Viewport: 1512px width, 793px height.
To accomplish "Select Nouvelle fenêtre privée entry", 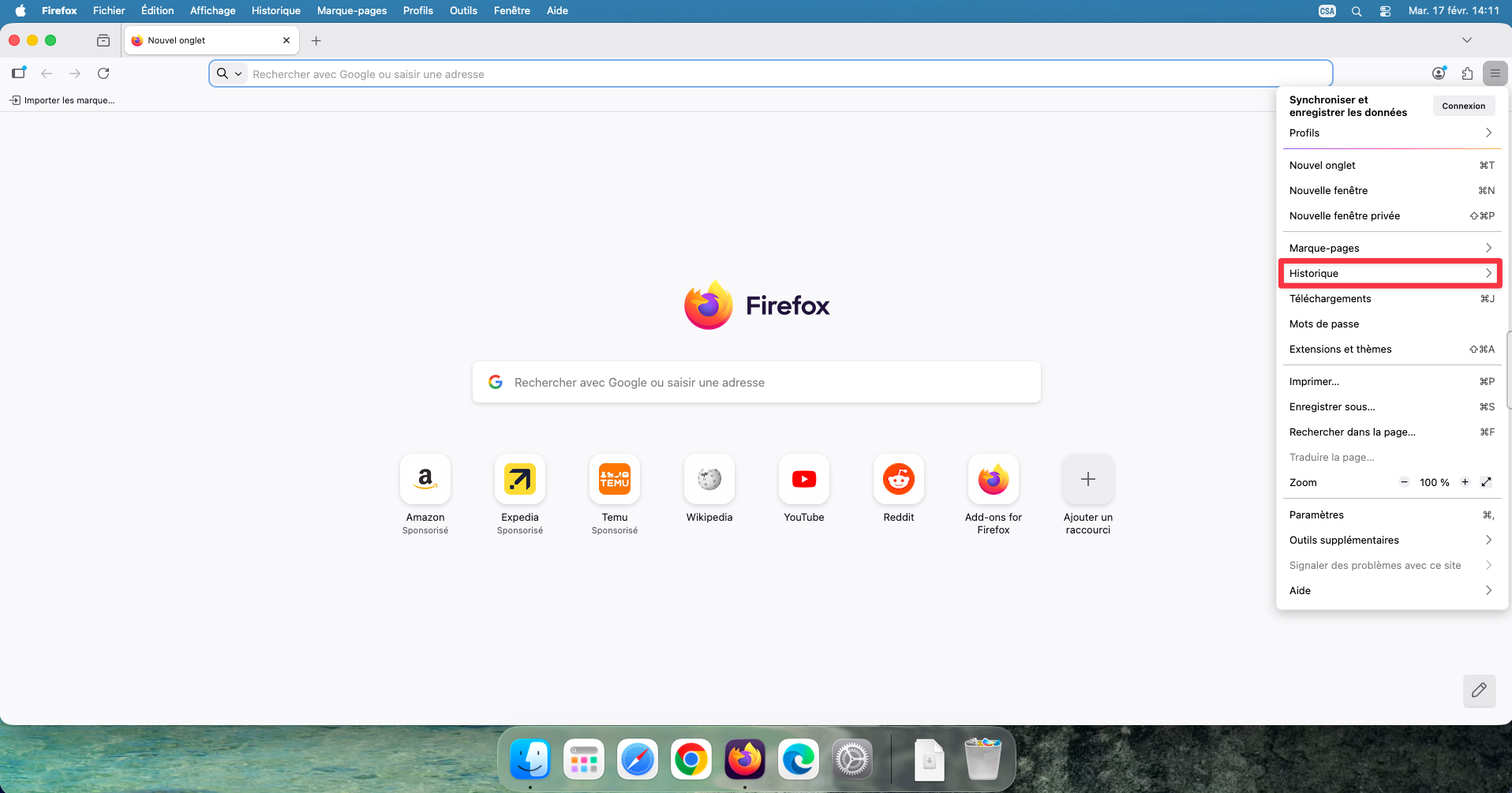I will pos(1392,215).
